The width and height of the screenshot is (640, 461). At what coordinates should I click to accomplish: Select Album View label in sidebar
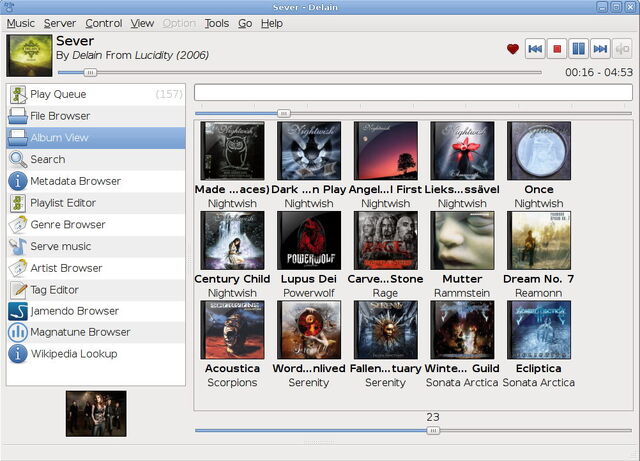point(59,138)
